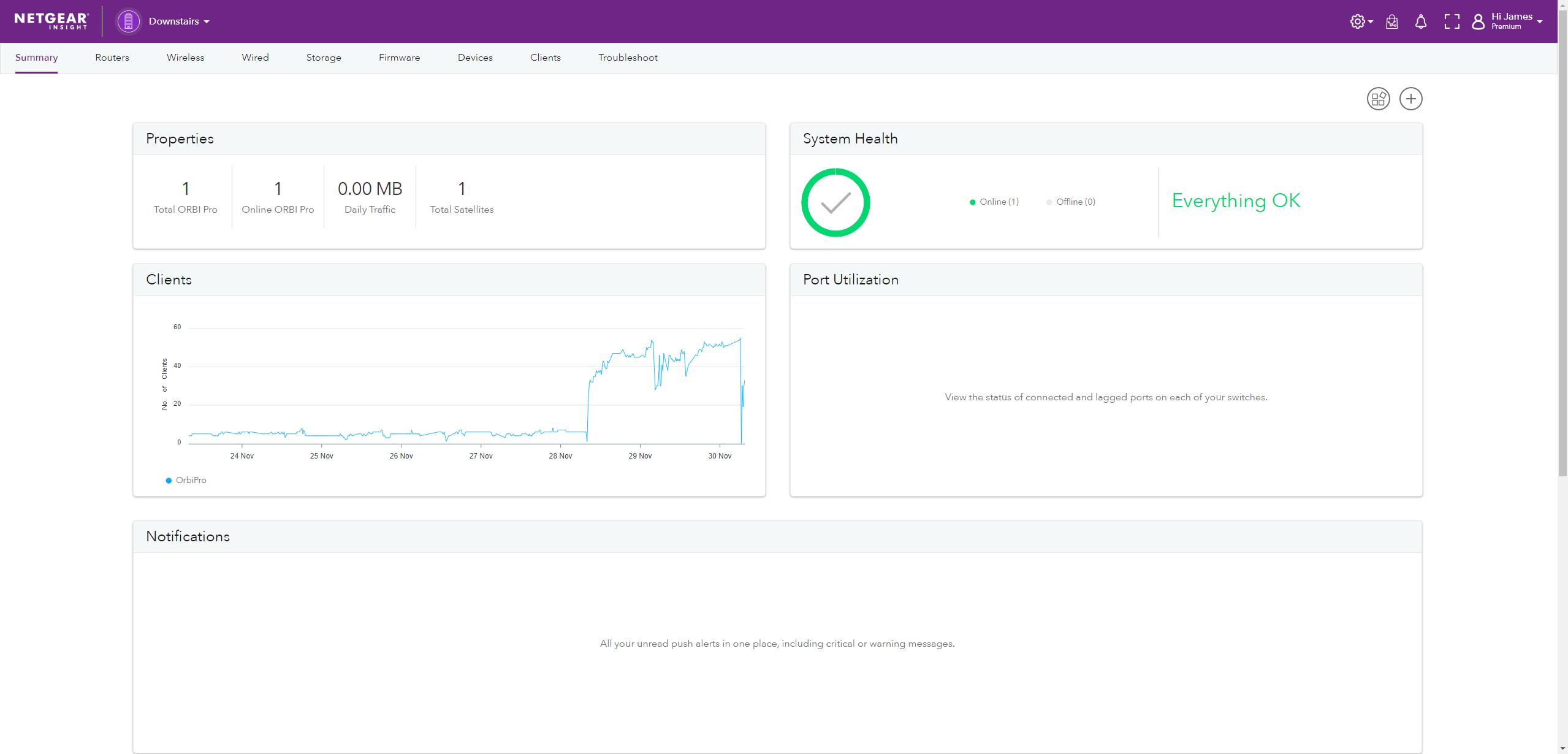
Task: Click the customize dashboard widgets icon
Action: coord(1378,99)
